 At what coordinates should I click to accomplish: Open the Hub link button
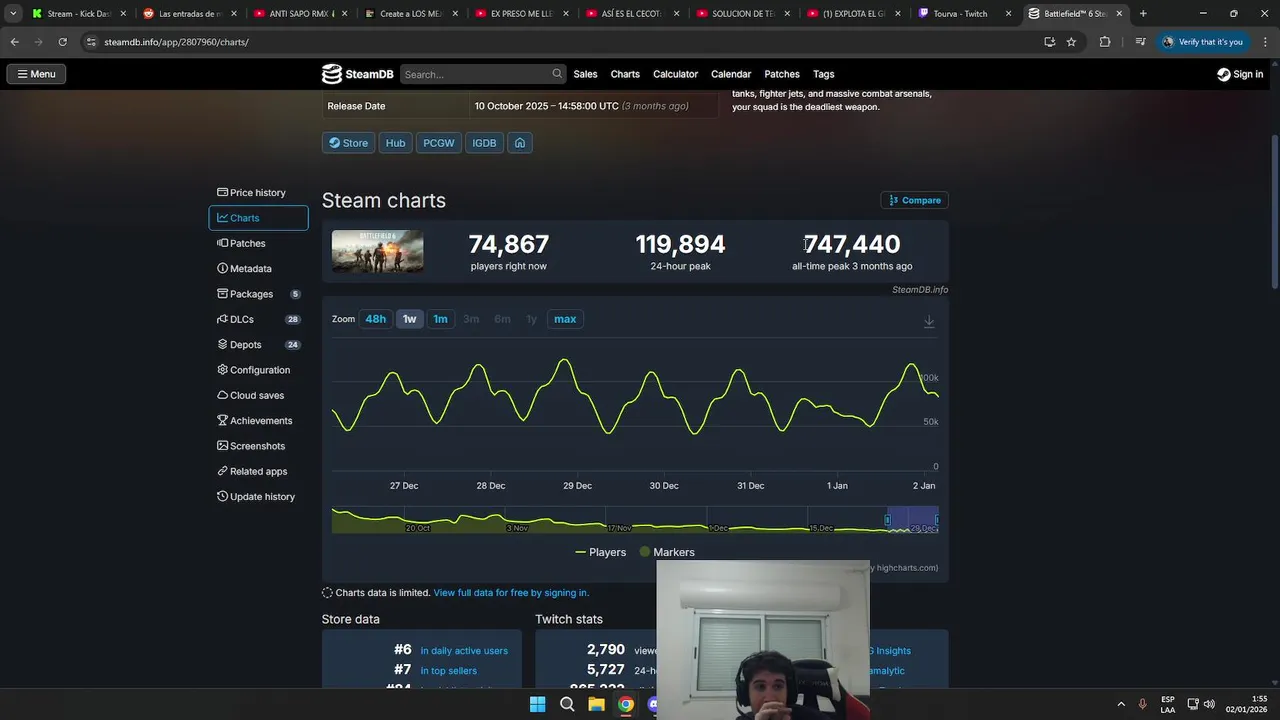(396, 143)
